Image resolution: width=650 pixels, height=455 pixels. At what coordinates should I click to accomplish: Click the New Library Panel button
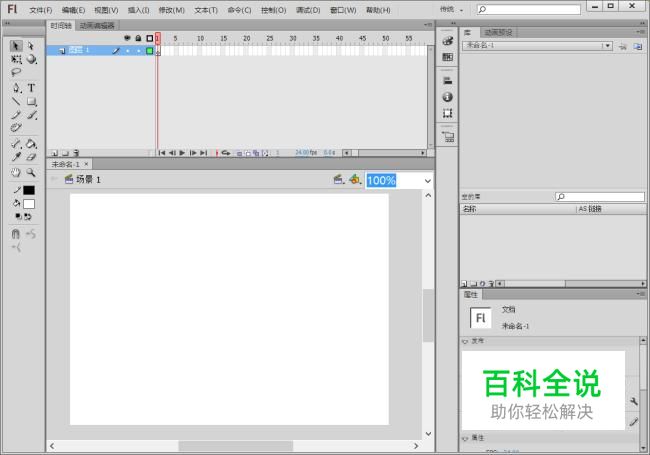point(638,46)
